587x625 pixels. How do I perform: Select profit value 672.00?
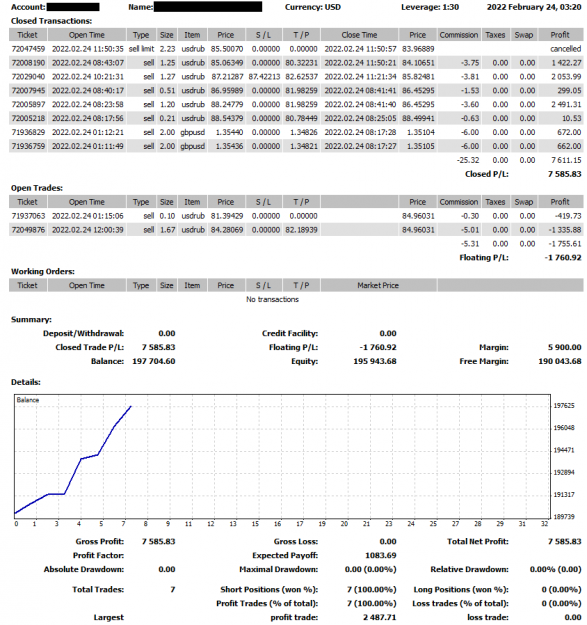pyautogui.click(x=569, y=132)
